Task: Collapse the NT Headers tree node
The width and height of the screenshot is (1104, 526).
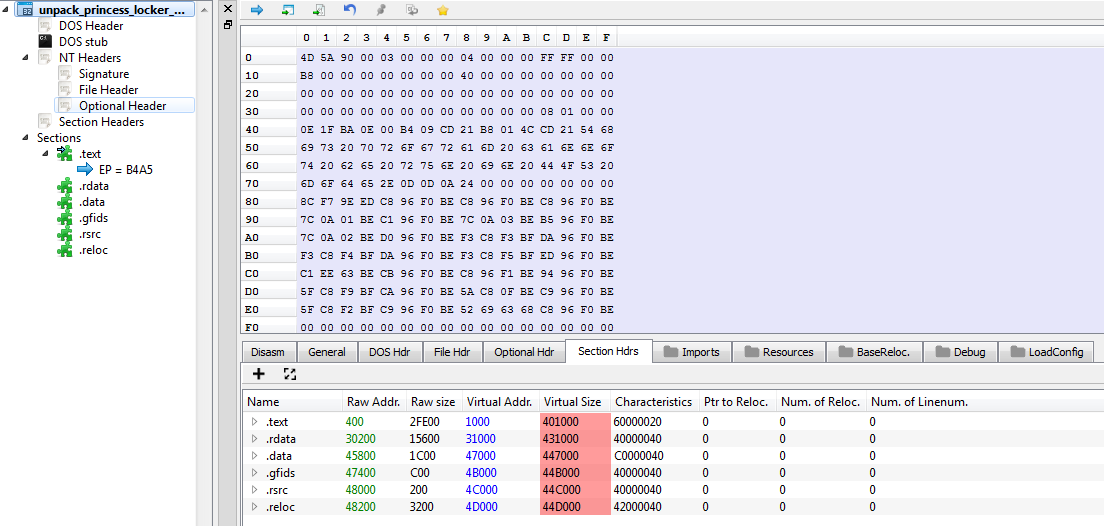Action: point(26,58)
